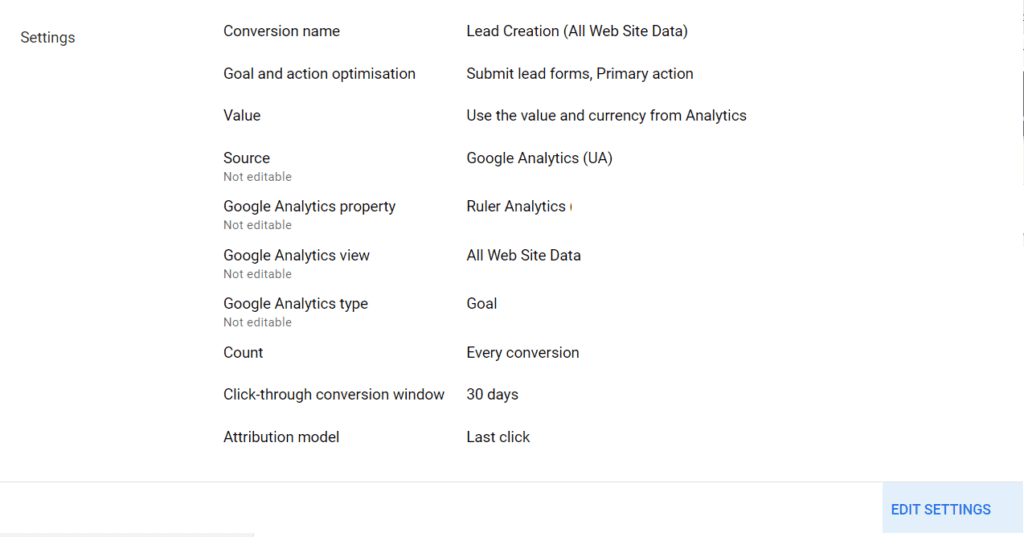
Task: Select the Conversion name label
Action: [x=281, y=31]
